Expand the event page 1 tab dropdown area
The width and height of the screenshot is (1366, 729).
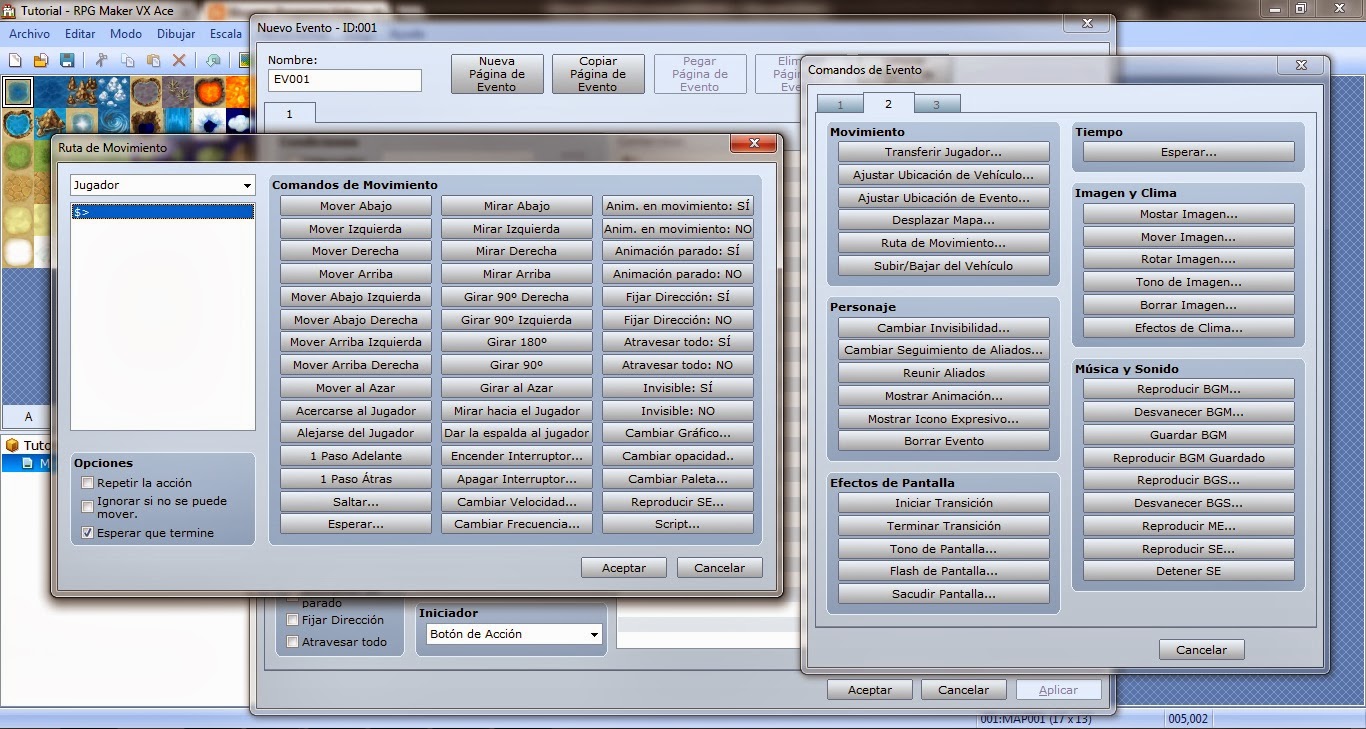pyautogui.click(x=290, y=114)
